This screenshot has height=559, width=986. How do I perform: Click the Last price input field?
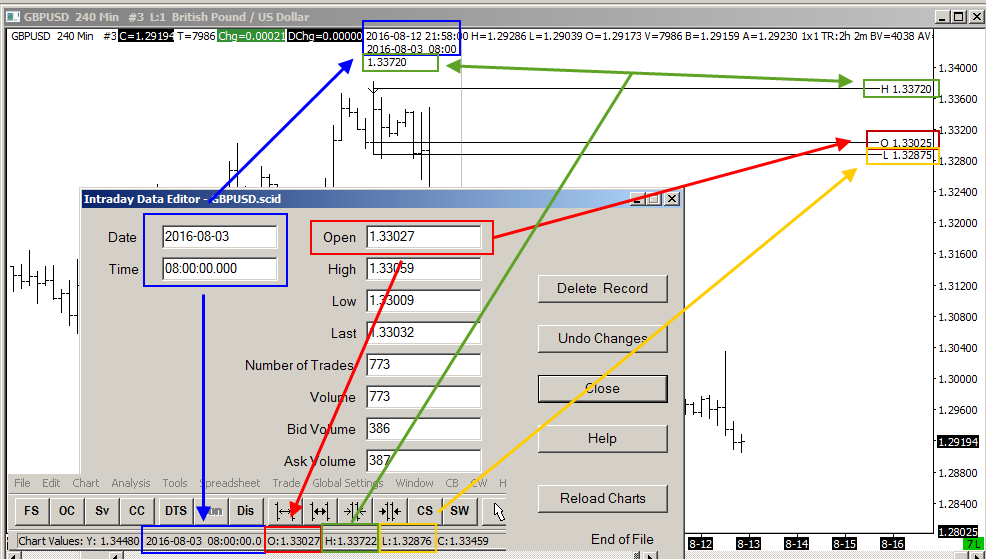click(424, 333)
